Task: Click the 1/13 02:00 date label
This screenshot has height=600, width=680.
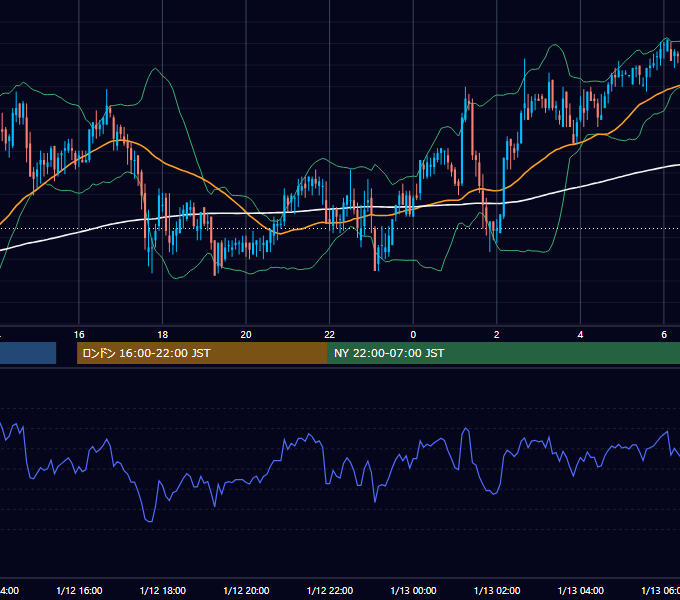Action: pos(497,591)
